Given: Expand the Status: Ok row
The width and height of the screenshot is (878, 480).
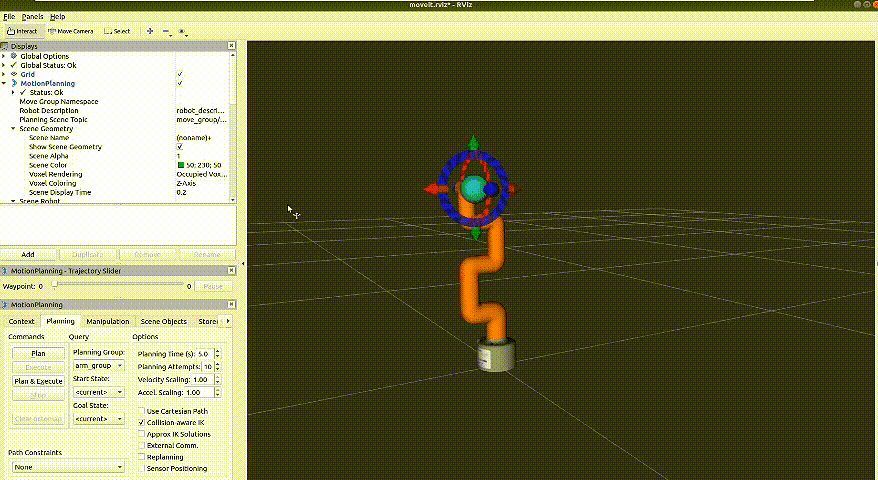Looking at the screenshot, I should click(13, 92).
